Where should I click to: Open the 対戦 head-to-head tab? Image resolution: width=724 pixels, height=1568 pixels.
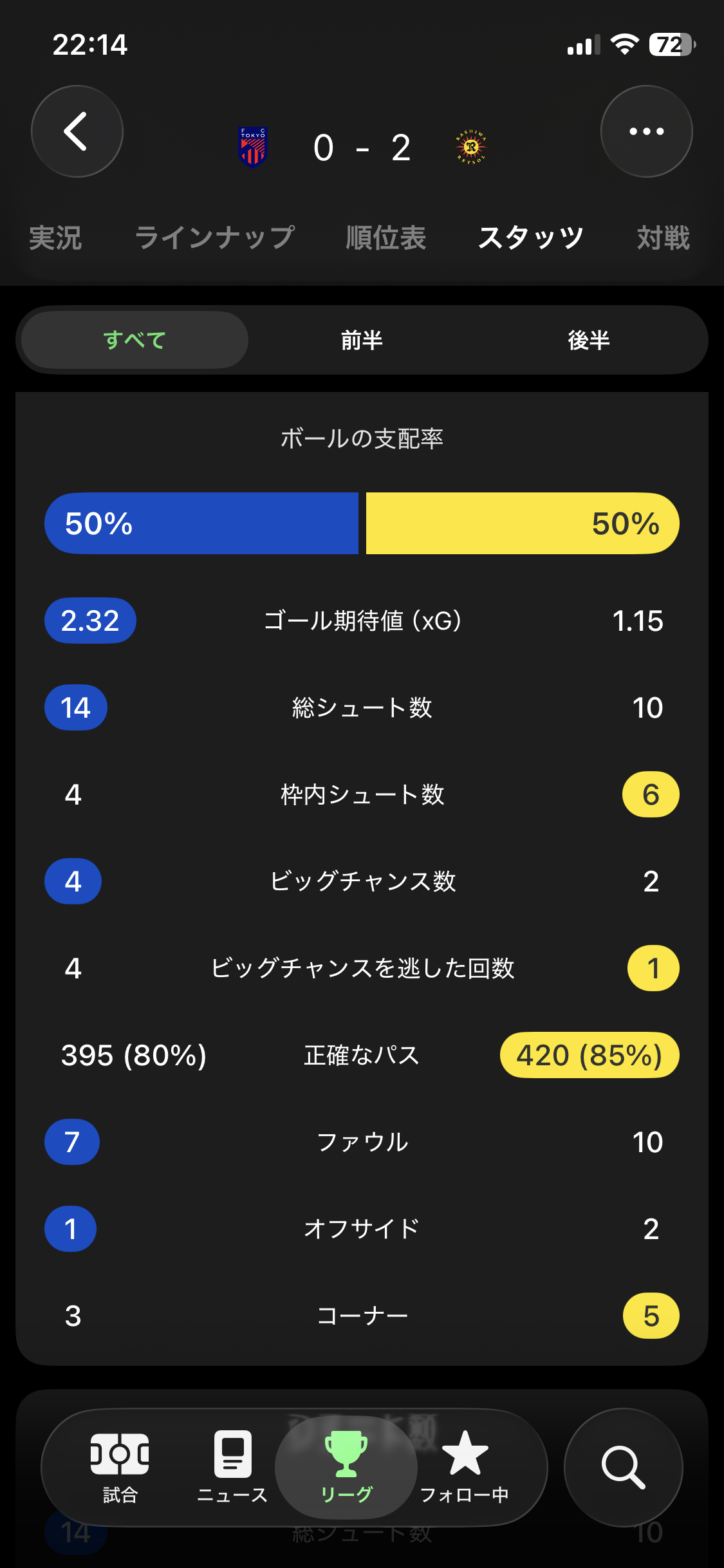(x=663, y=238)
